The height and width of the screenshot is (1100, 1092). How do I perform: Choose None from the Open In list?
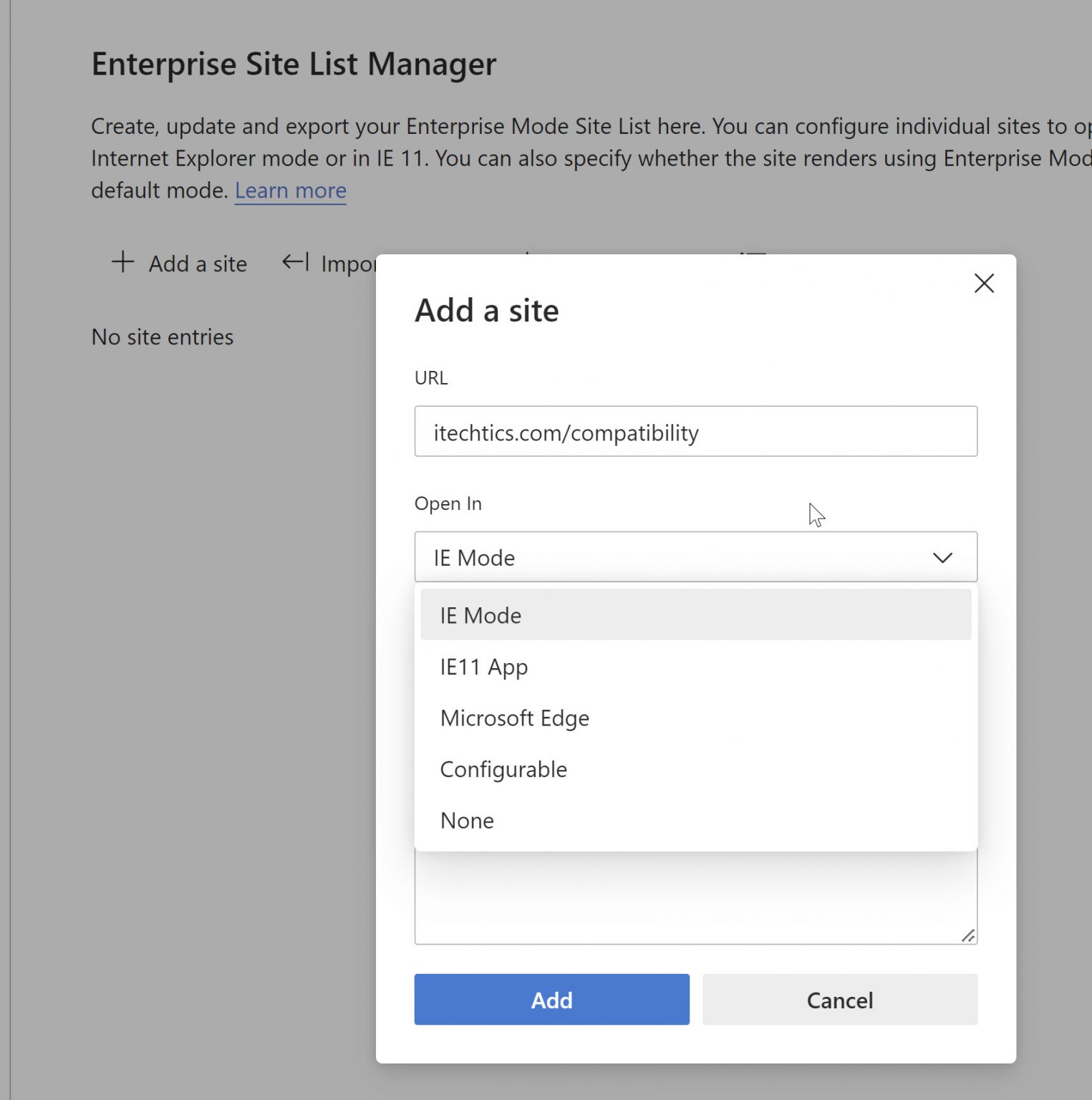[467, 821]
